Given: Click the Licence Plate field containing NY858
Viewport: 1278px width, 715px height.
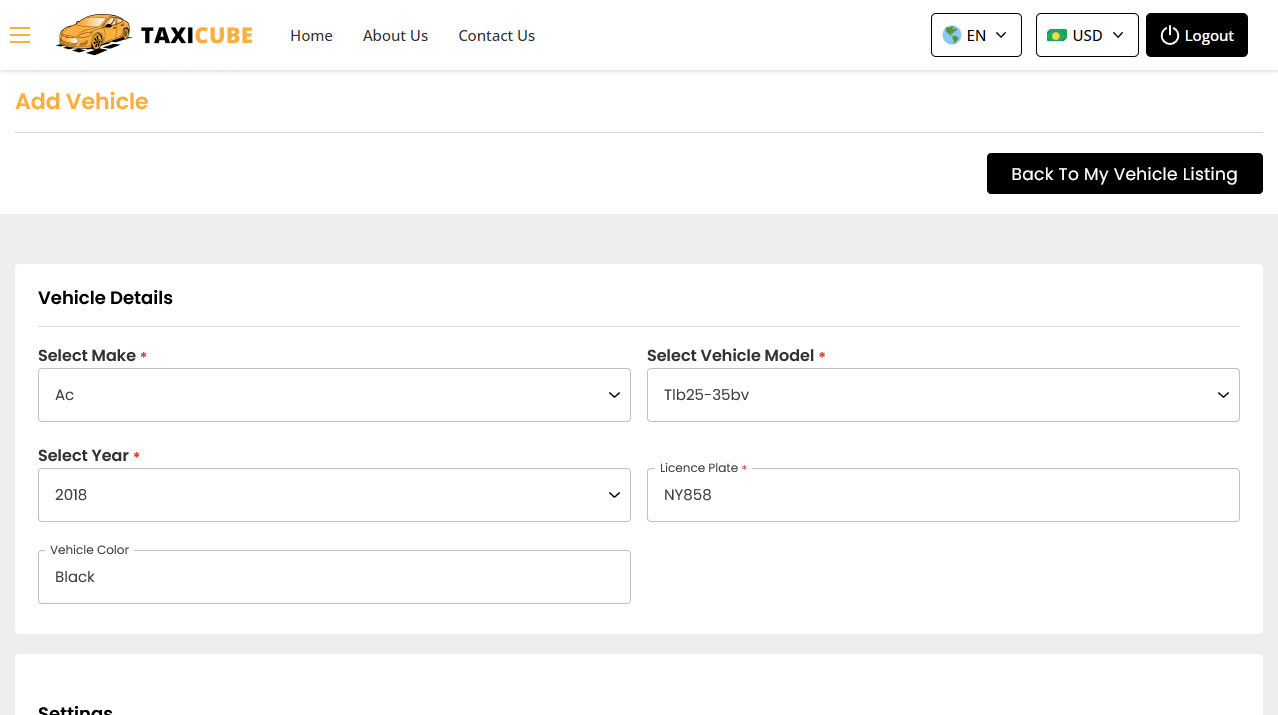Looking at the screenshot, I should [x=943, y=494].
